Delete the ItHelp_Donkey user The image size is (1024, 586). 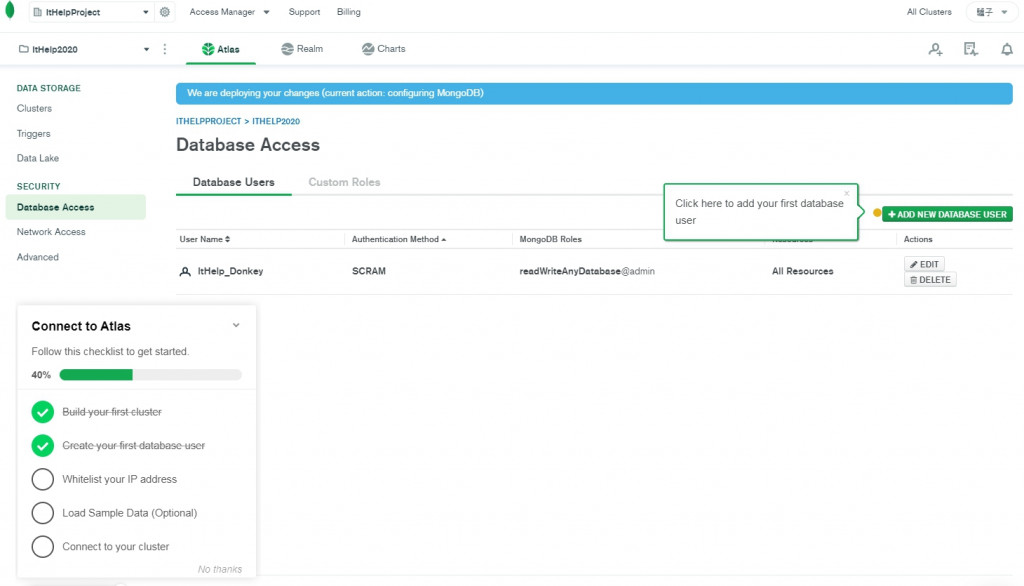point(930,280)
